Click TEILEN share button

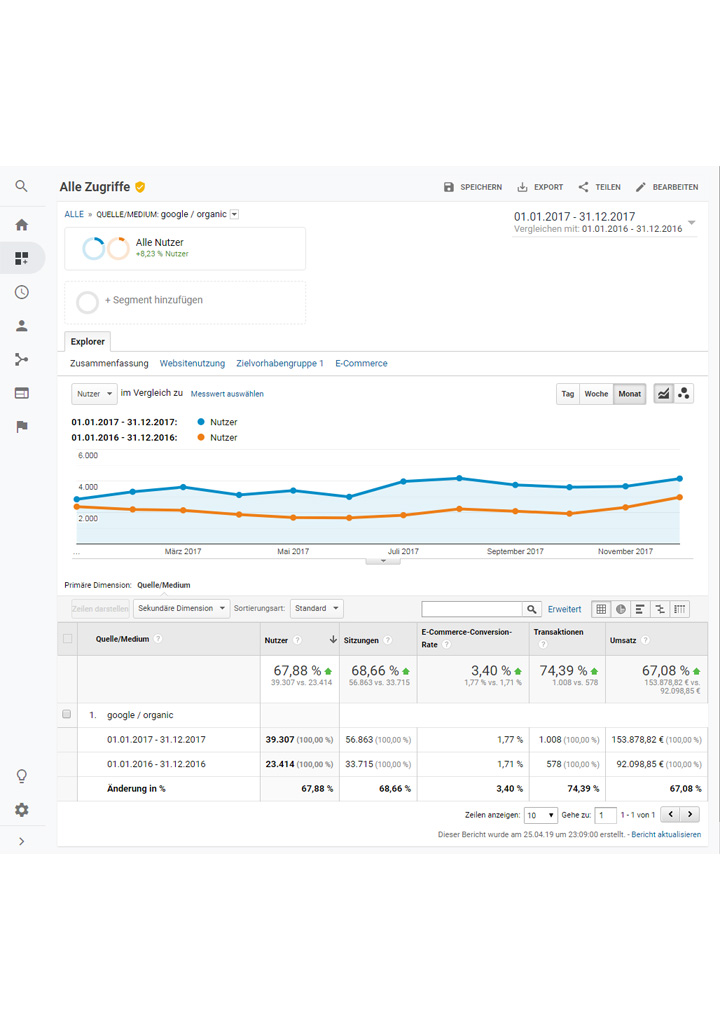599,187
